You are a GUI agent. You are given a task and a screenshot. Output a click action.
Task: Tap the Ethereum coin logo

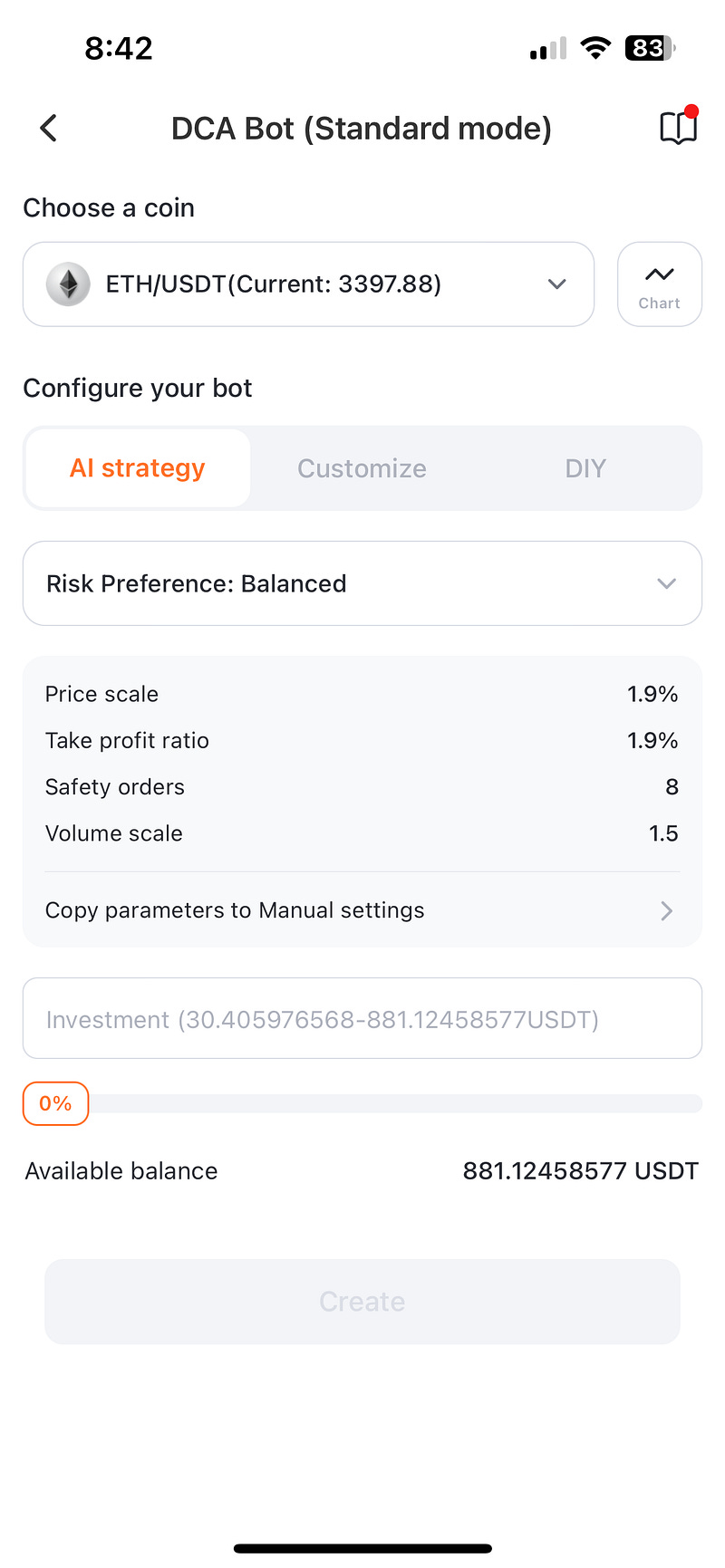(68, 284)
